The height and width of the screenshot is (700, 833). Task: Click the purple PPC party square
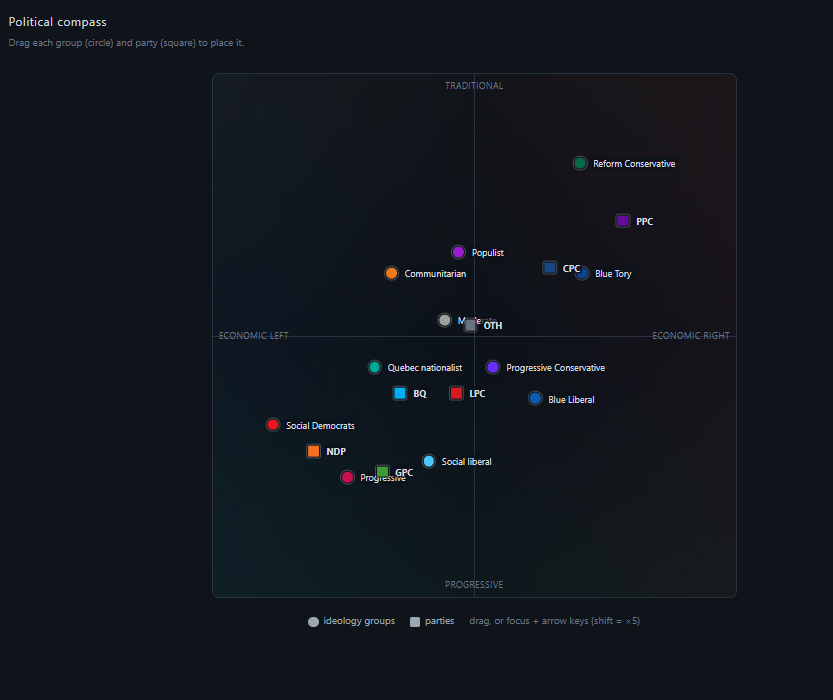pos(623,221)
